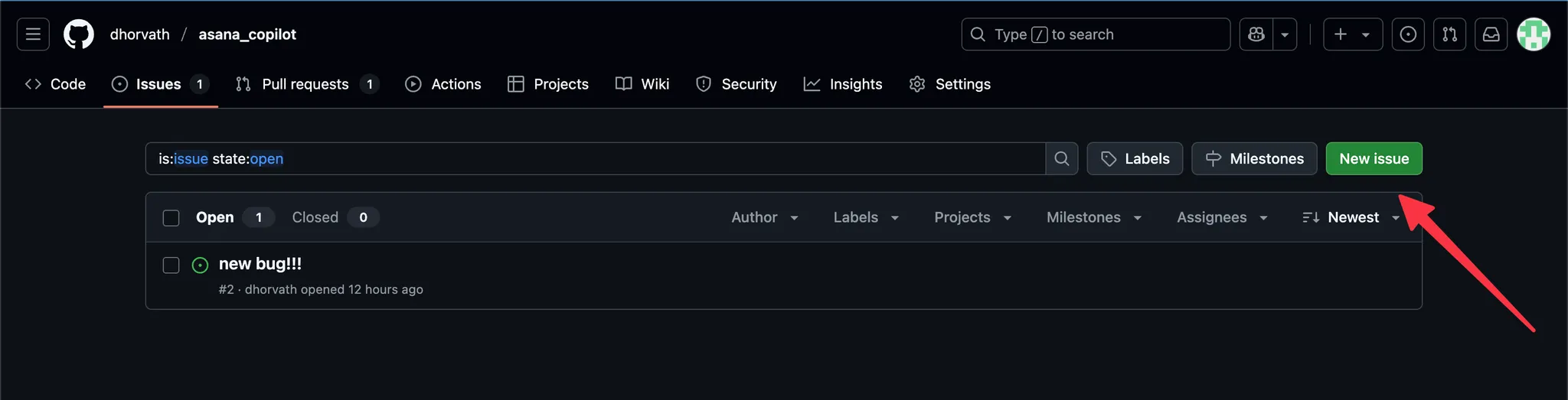Open the Labels button
Viewport: 1568px width, 400px height.
[1135, 158]
